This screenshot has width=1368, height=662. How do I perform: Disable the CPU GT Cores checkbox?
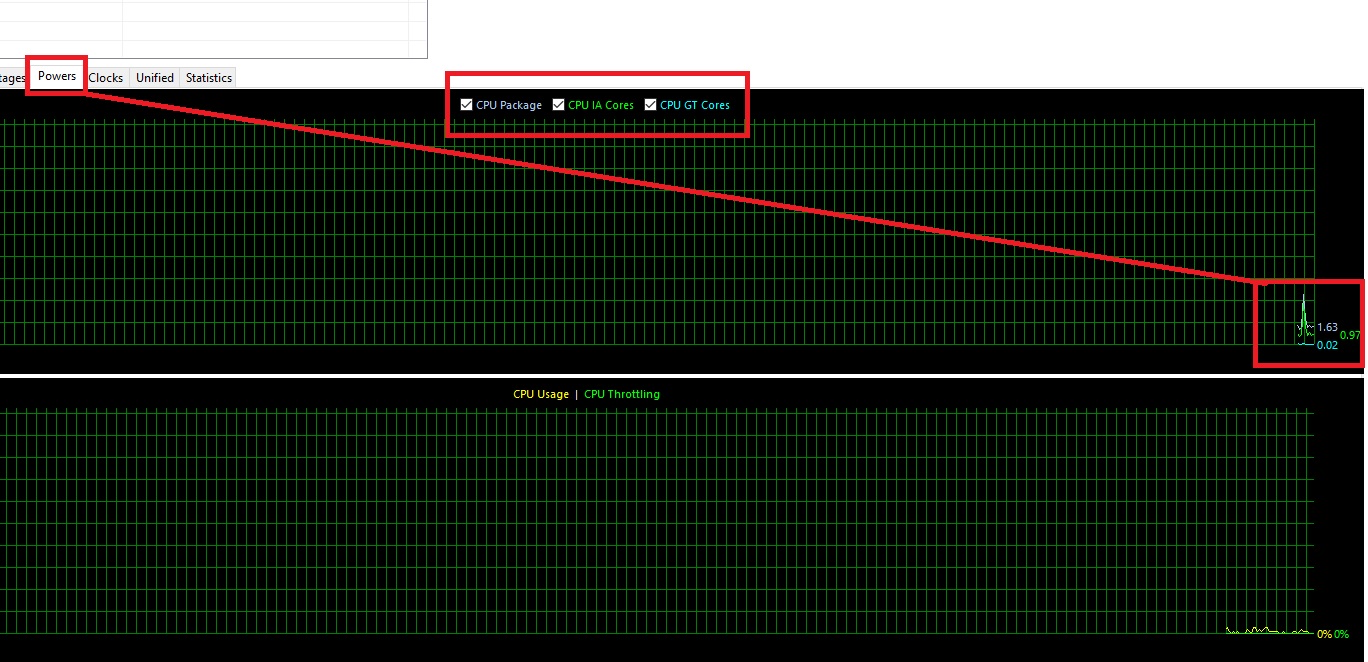point(651,105)
